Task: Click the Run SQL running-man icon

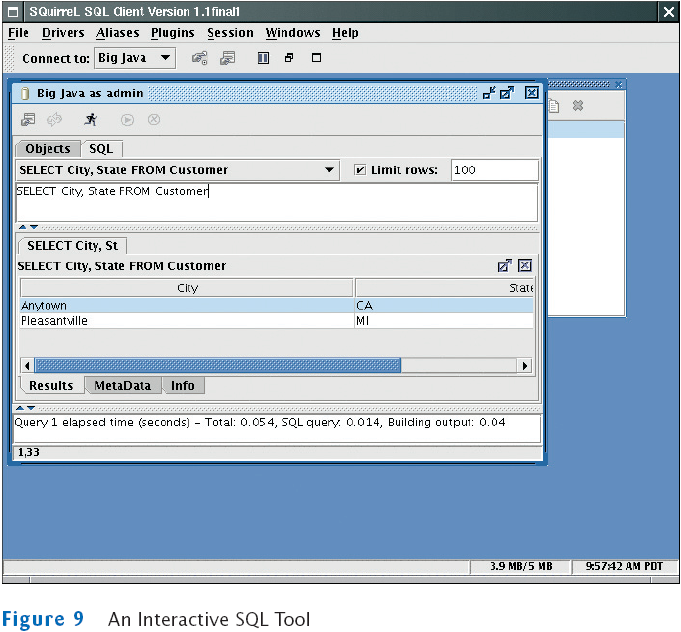Action: [x=91, y=119]
